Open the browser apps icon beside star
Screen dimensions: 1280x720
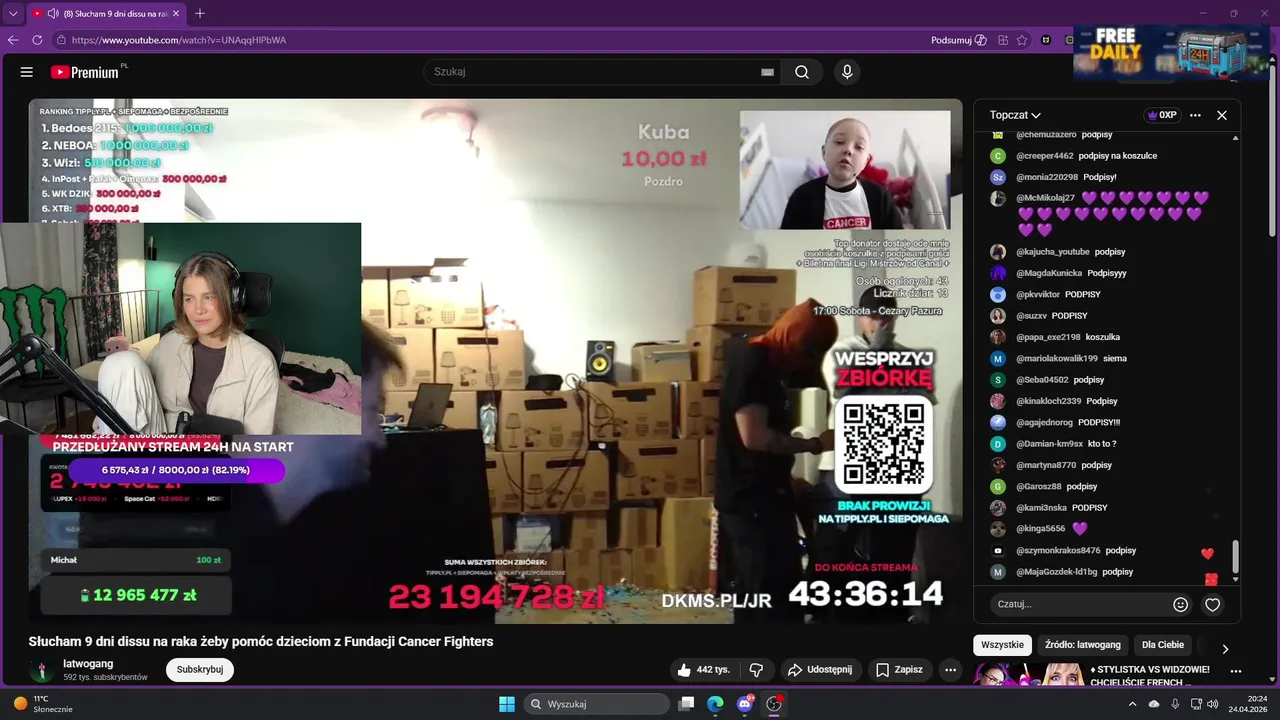(1002, 40)
